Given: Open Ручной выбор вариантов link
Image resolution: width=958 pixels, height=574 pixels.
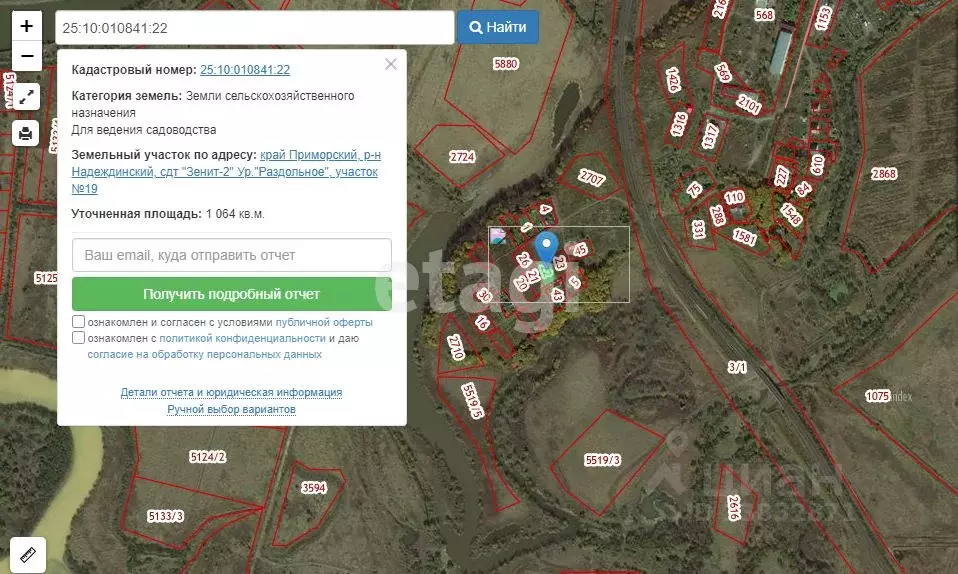Looking at the screenshot, I should pos(232,409).
